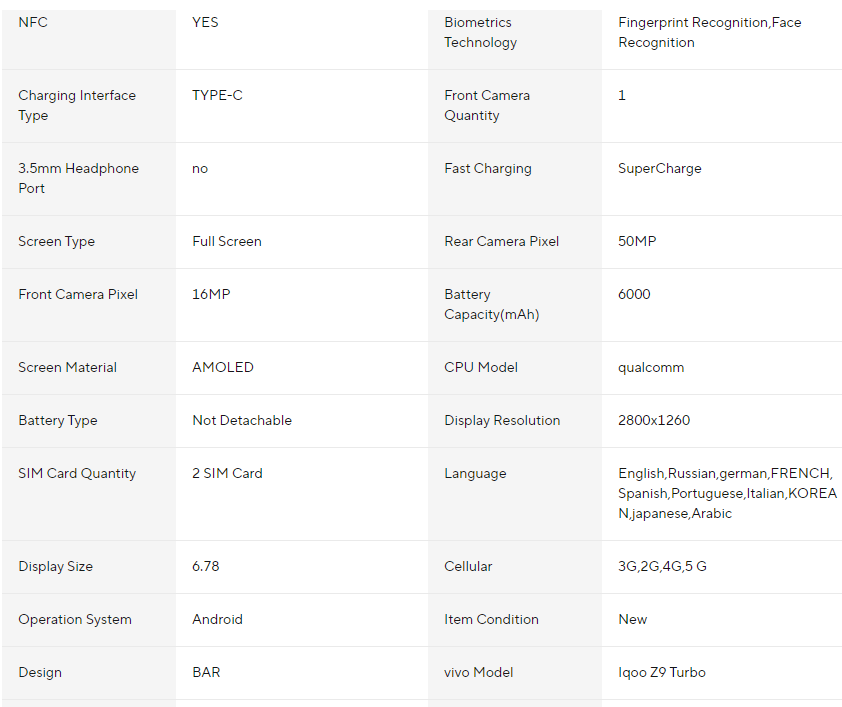Click the NFC specification label

point(33,22)
